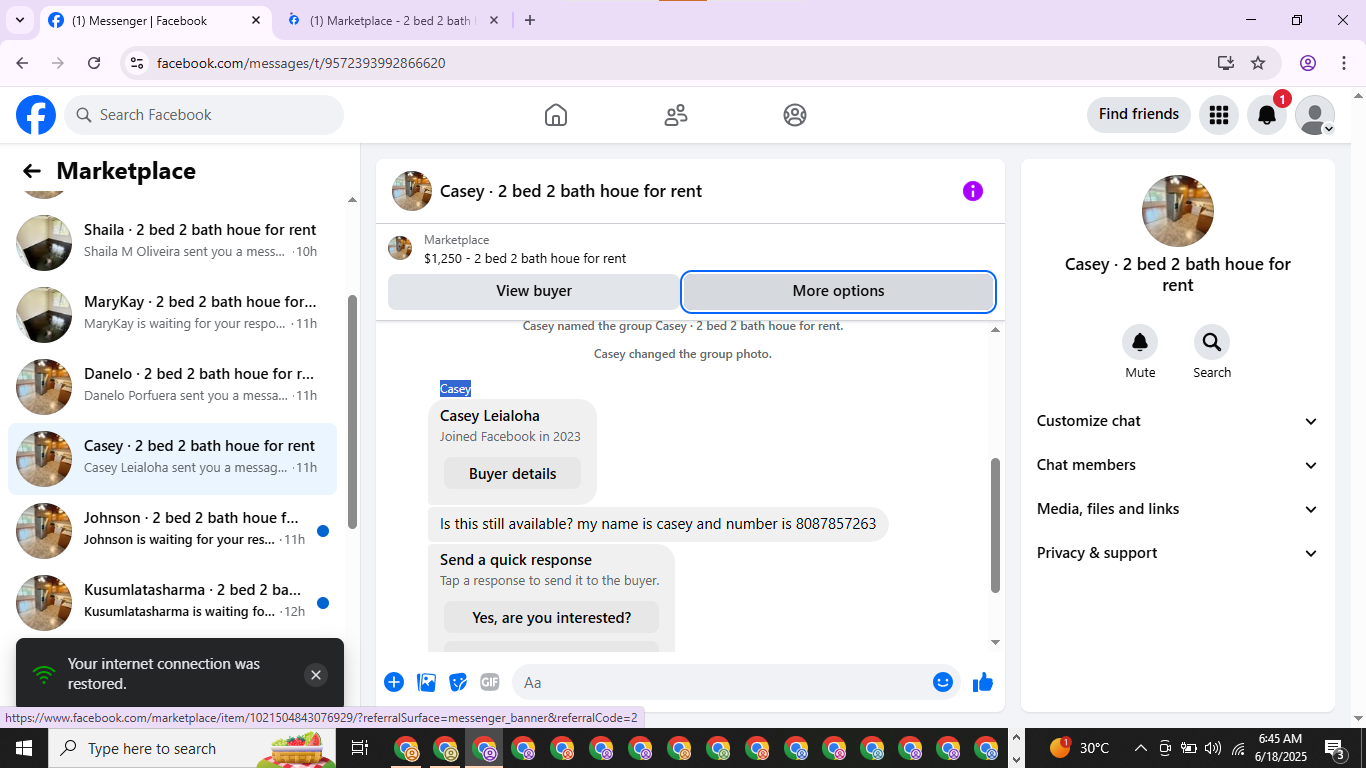This screenshot has width=1366, height=768.
Task: Open the emoji picker in message box
Action: pyautogui.click(x=943, y=682)
